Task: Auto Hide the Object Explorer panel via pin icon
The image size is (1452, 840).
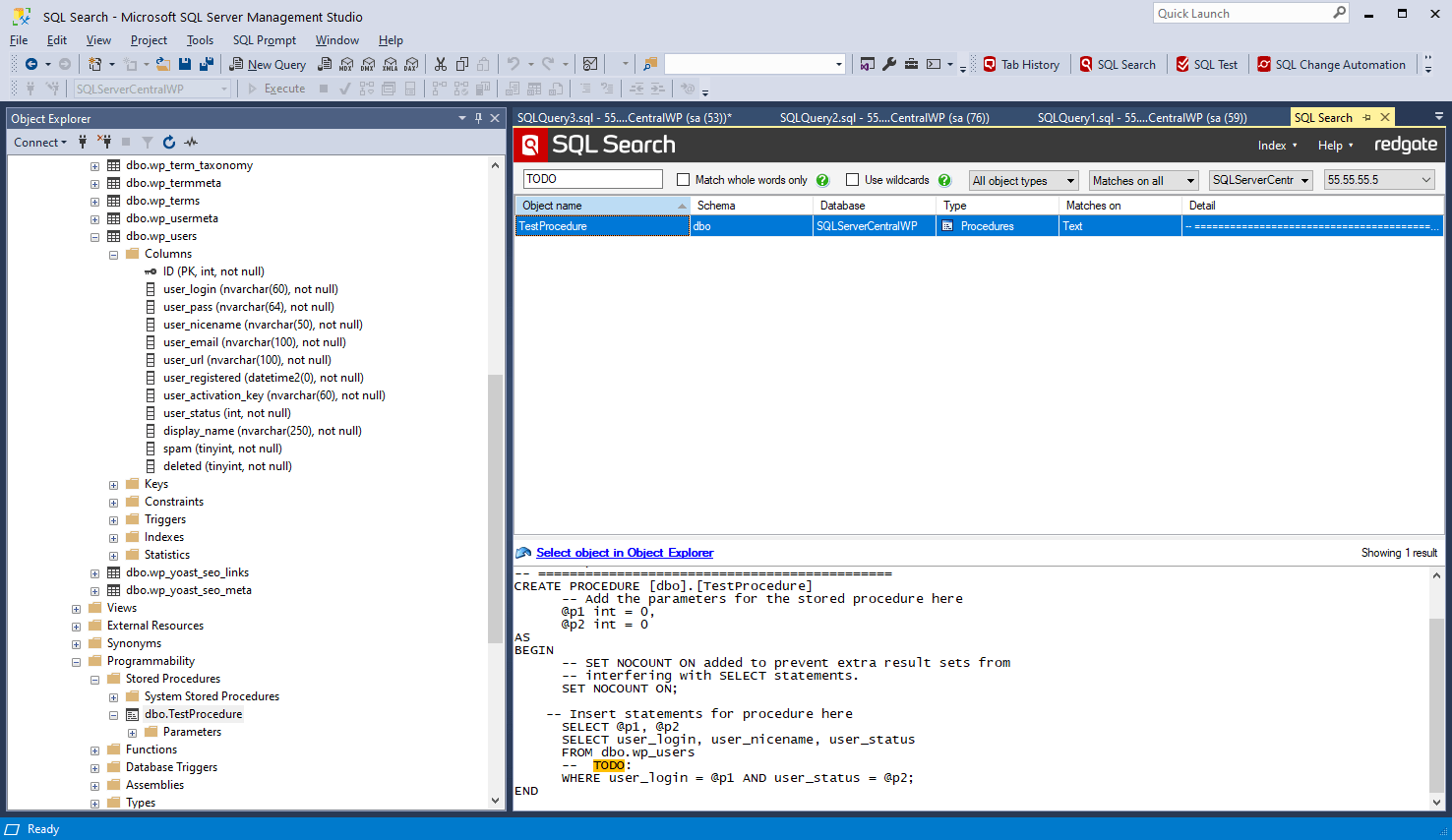Action: 476,118
